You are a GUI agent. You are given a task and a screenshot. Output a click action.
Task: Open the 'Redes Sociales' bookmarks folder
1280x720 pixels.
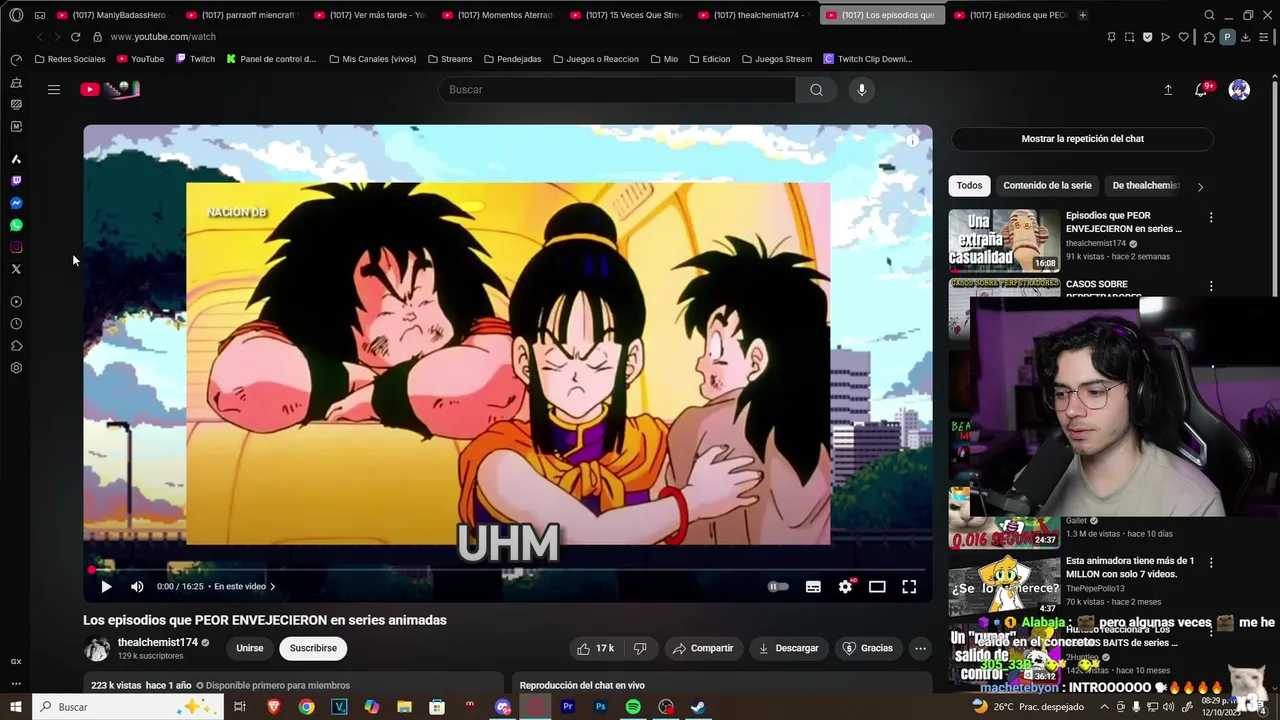69,59
